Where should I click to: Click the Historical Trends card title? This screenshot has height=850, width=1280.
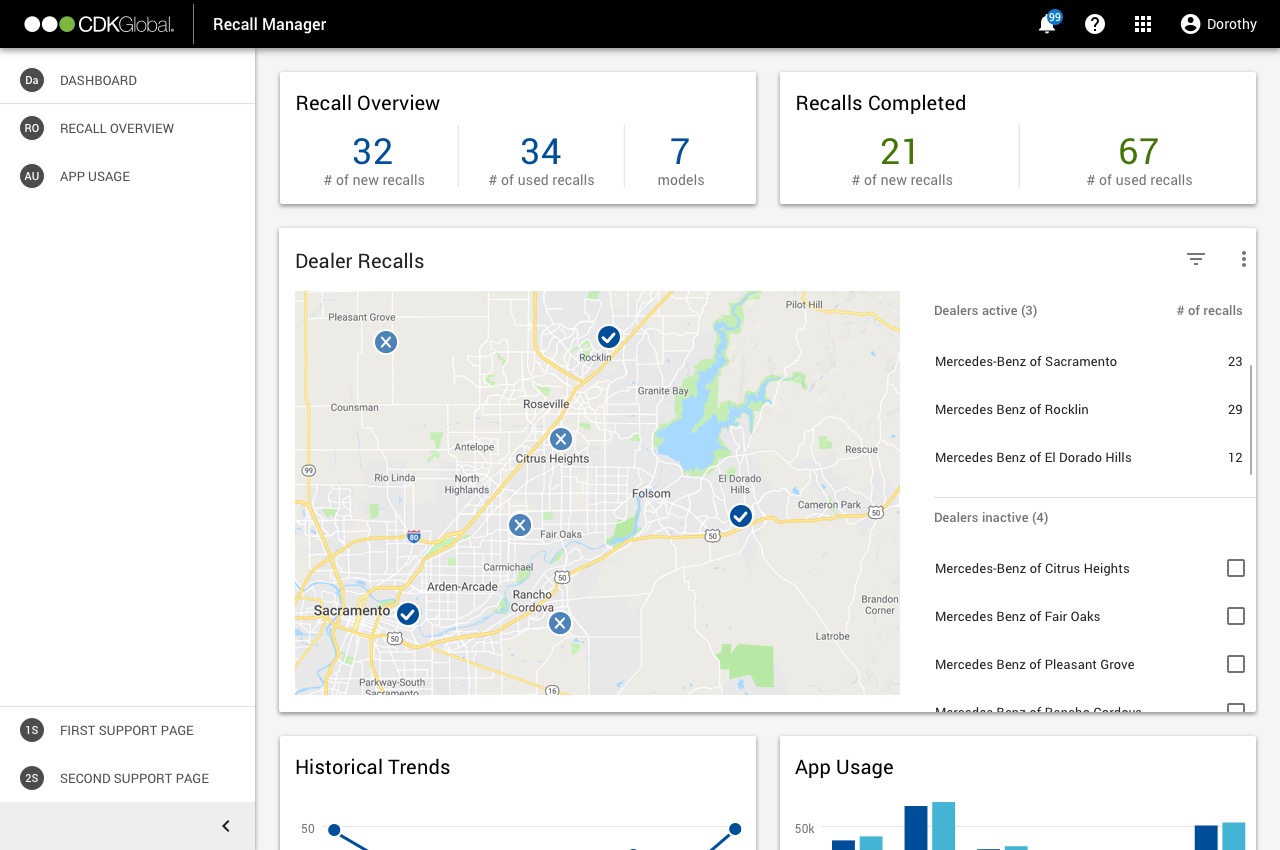tap(373, 767)
